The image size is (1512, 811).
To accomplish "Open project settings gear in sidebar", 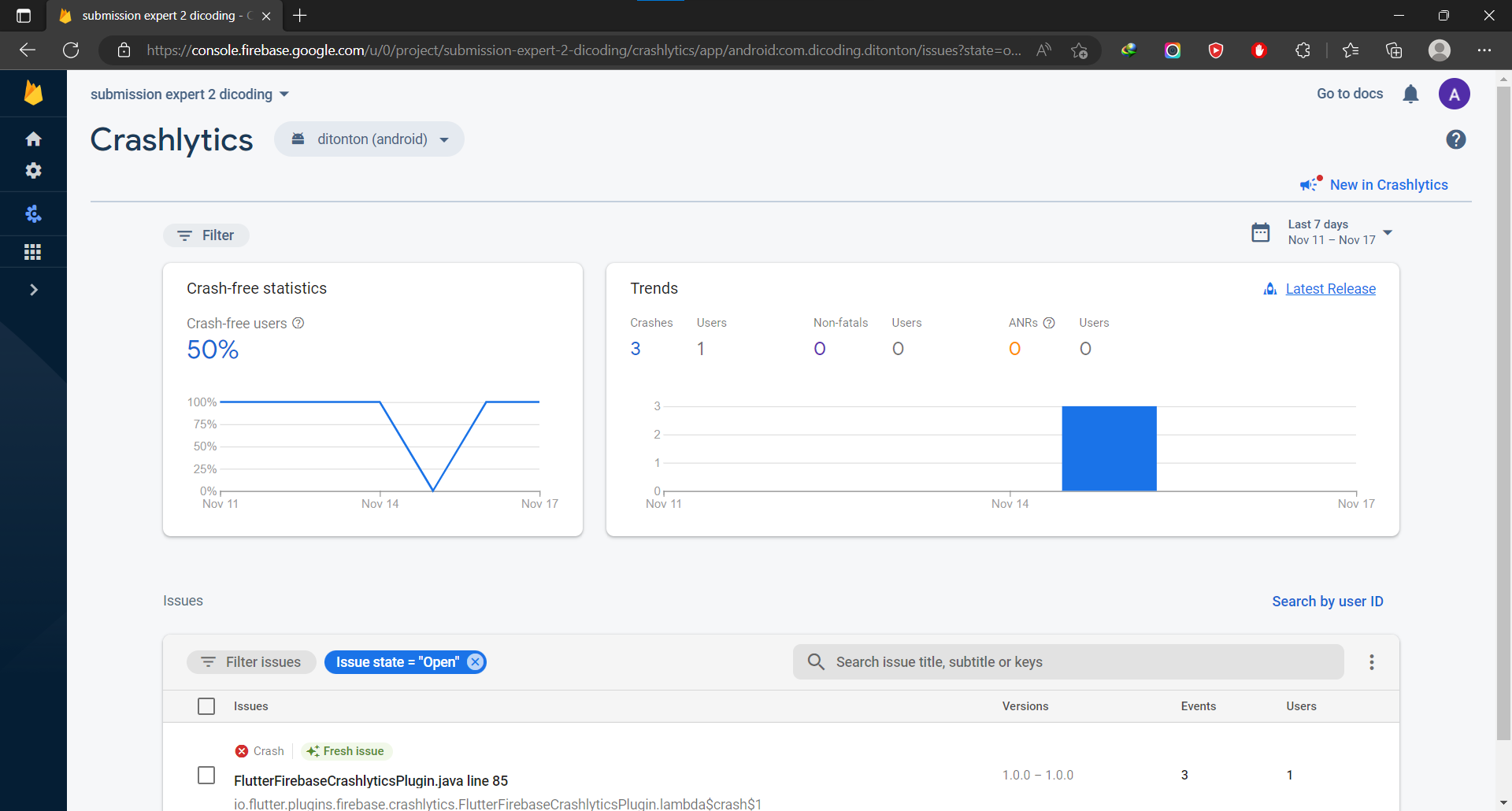I will click(x=34, y=170).
